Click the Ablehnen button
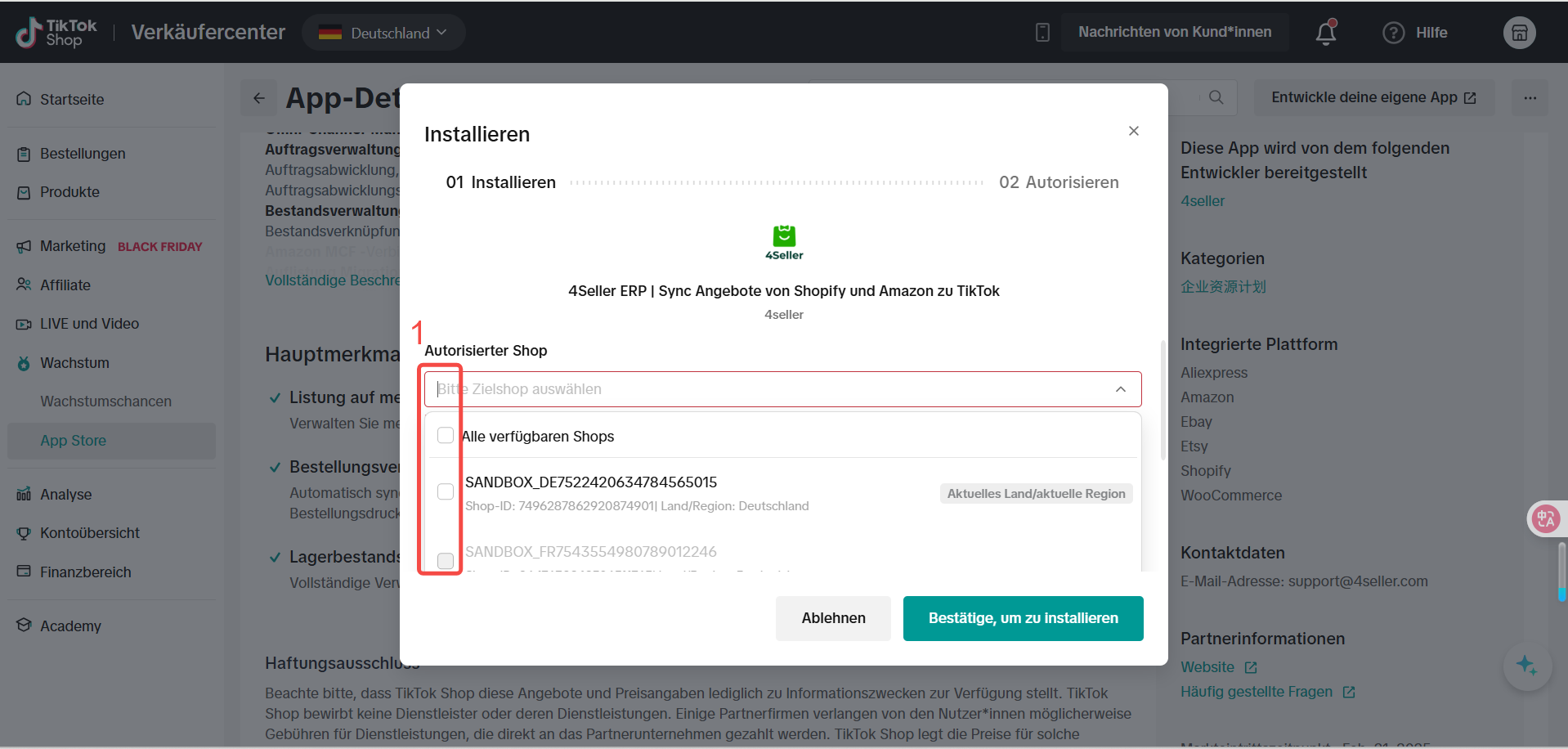 tap(832, 618)
